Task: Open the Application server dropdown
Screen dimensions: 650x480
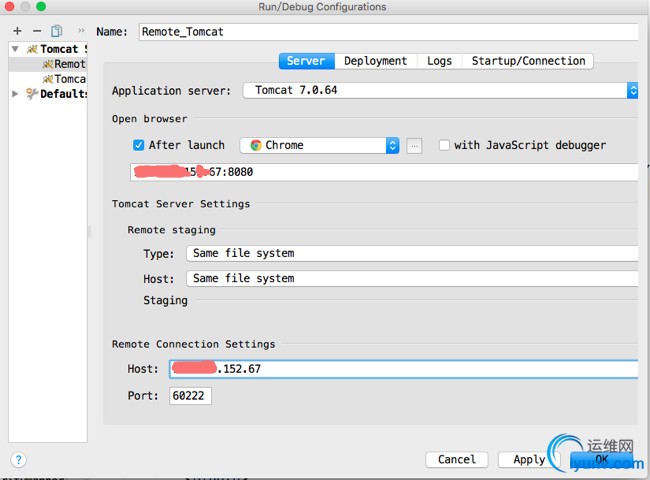Action: (x=440, y=90)
